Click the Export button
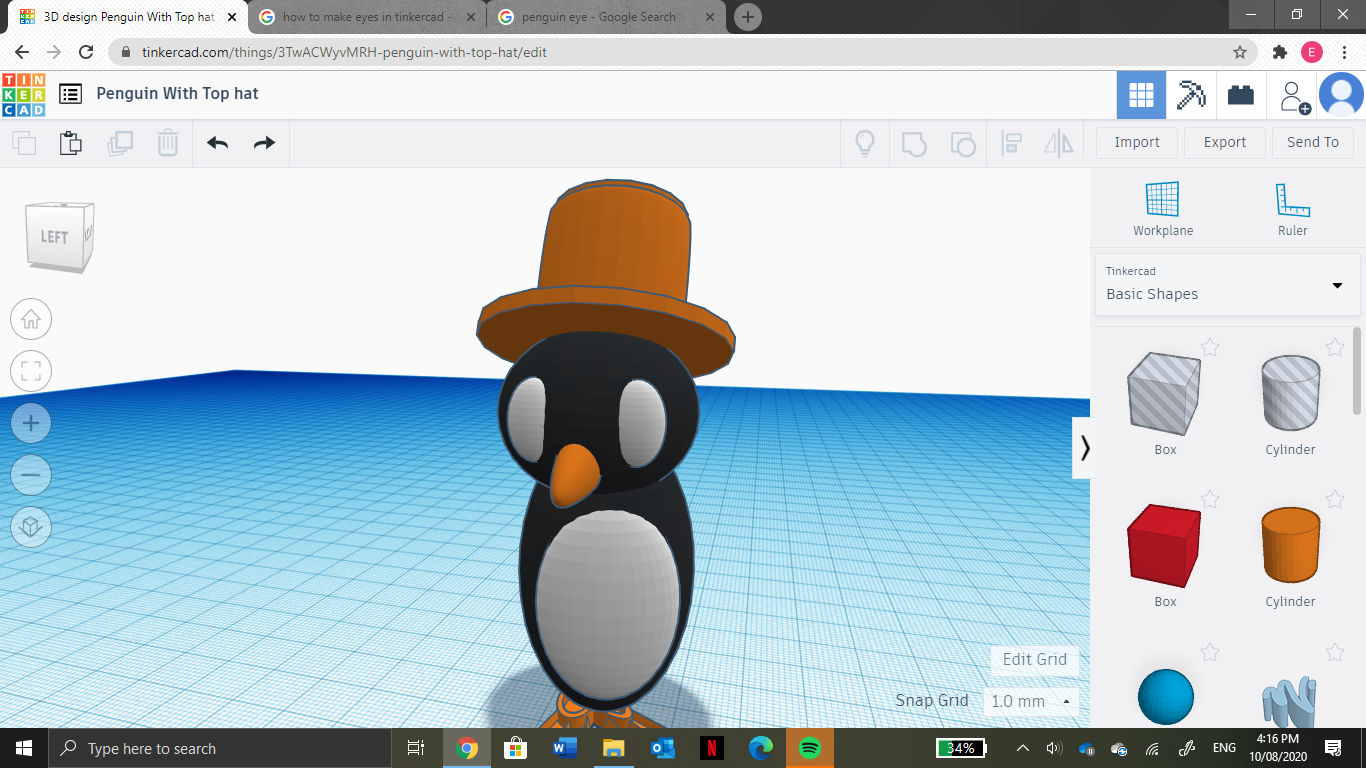This screenshot has width=1366, height=768. pos(1225,142)
